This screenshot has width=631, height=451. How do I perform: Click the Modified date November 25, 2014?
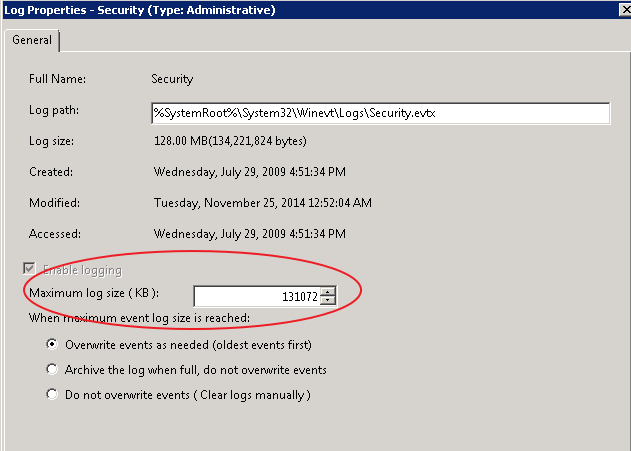click(x=262, y=203)
